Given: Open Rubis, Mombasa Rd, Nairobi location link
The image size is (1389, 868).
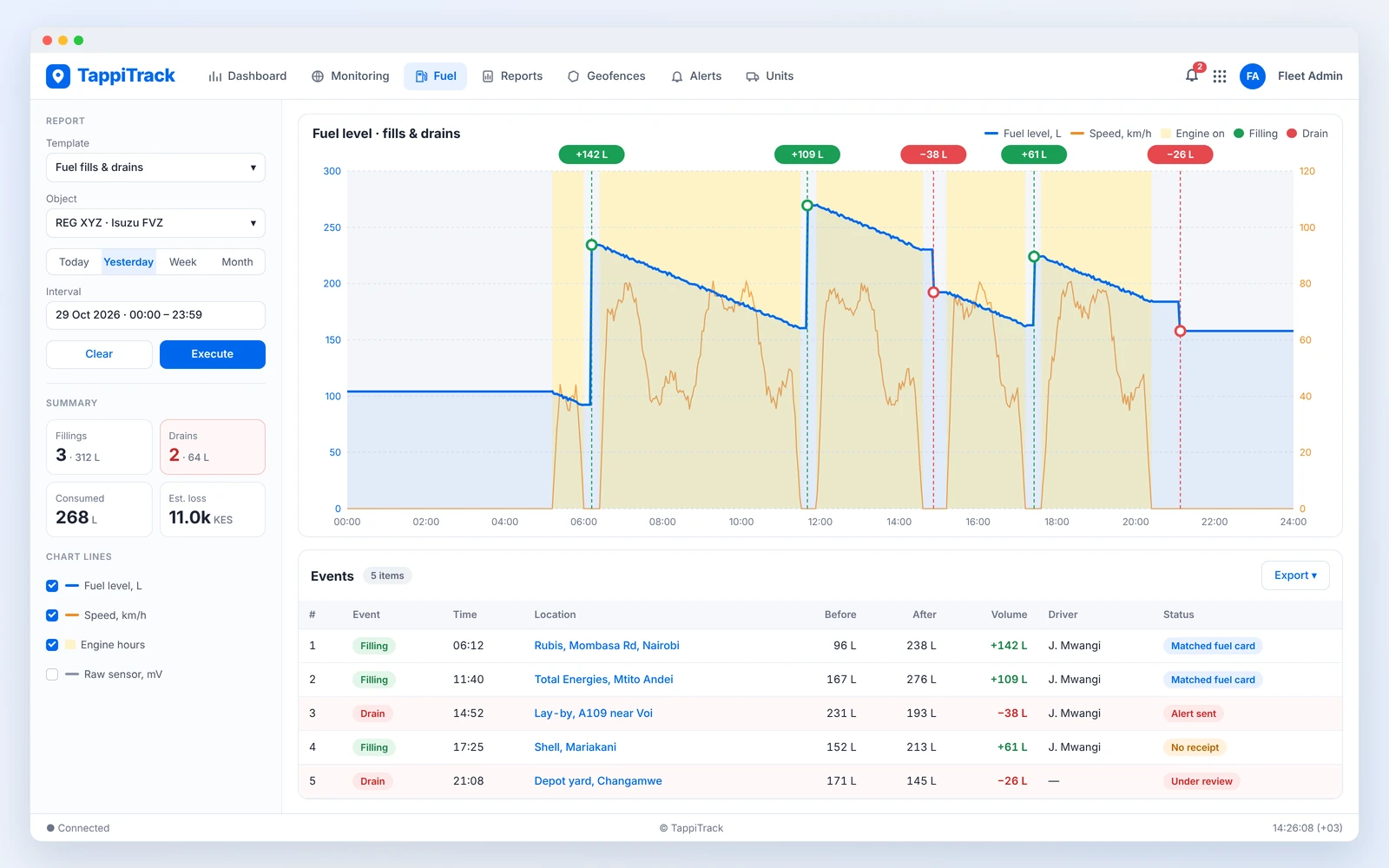Looking at the screenshot, I should coord(607,646).
